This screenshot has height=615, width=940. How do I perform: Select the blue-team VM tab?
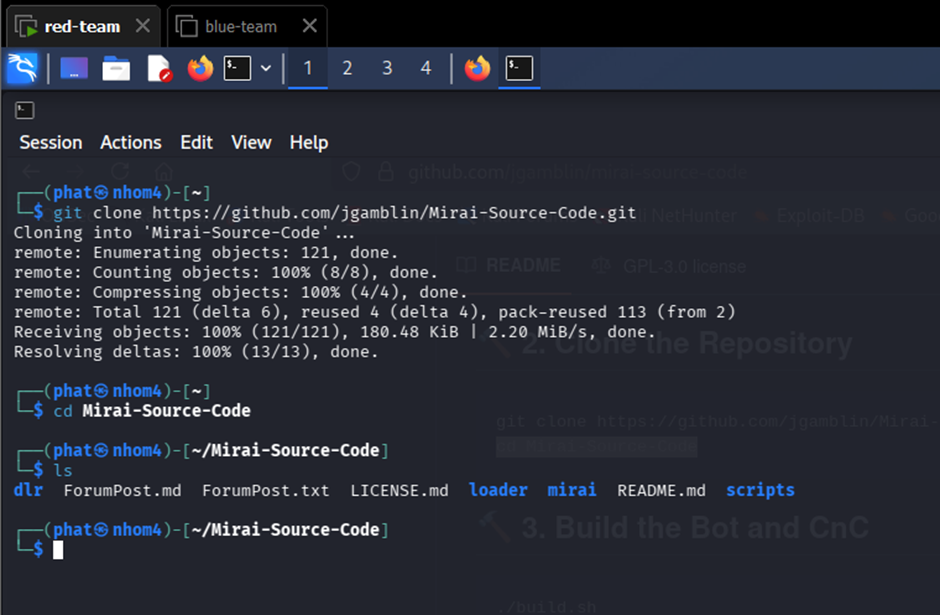click(x=241, y=27)
